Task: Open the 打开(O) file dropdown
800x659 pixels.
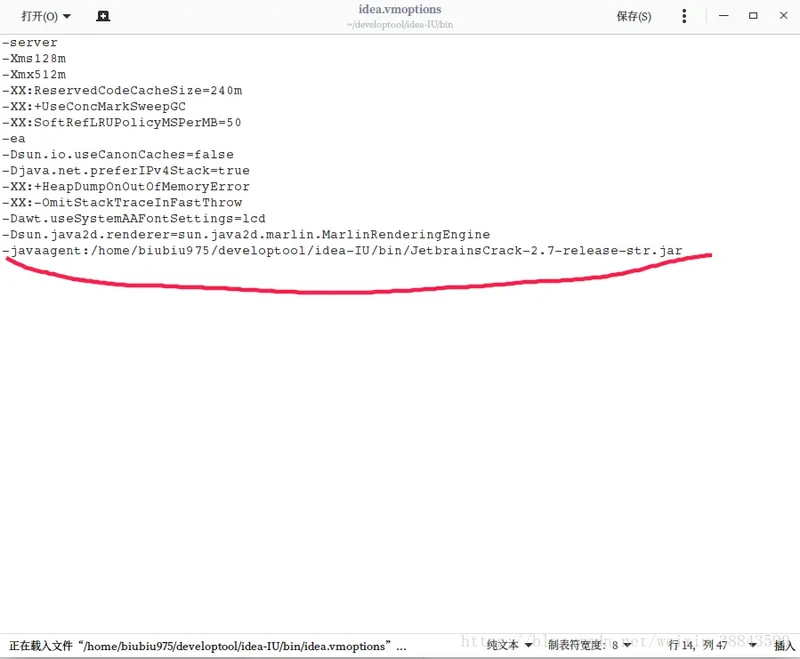Action: 46,17
